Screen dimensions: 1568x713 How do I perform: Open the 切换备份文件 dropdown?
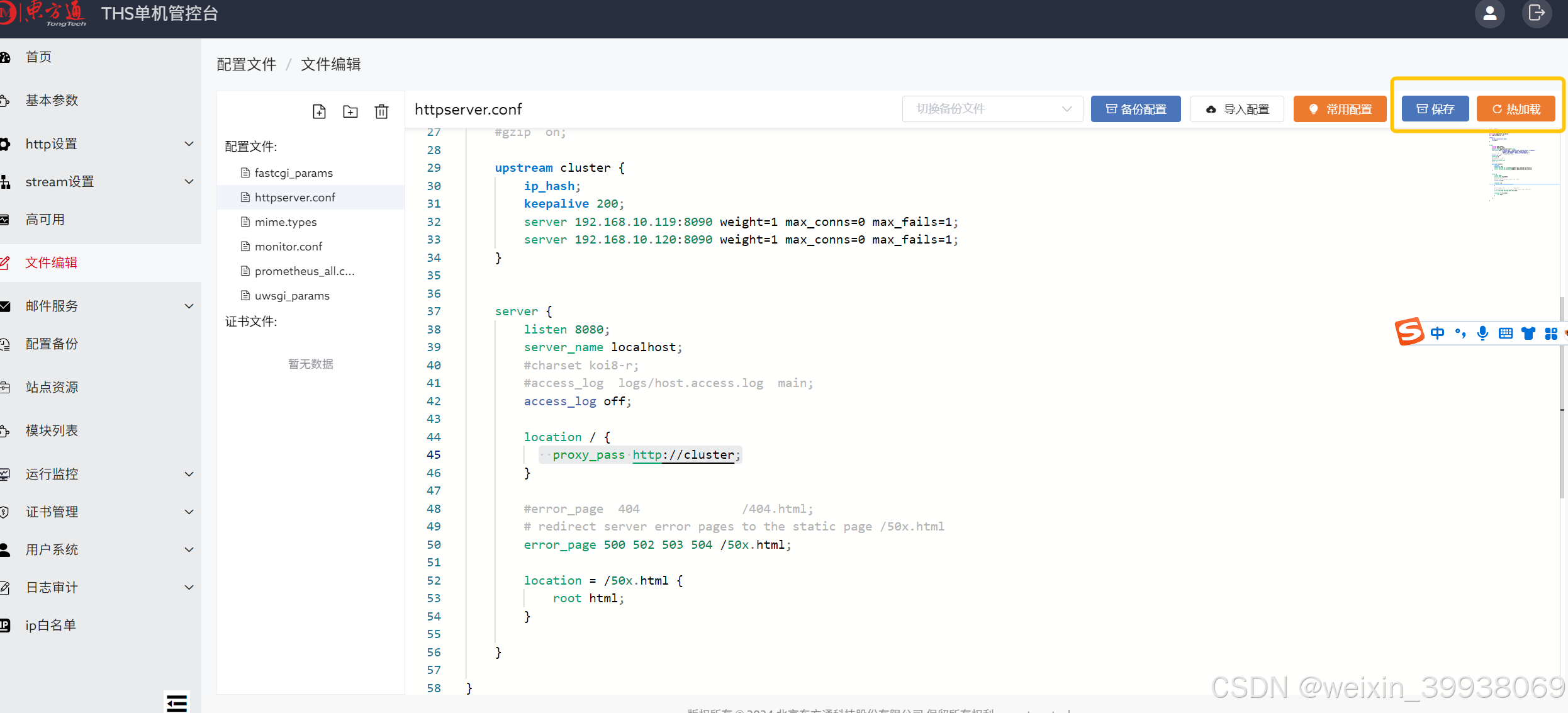pyautogui.click(x=992, y=109)
